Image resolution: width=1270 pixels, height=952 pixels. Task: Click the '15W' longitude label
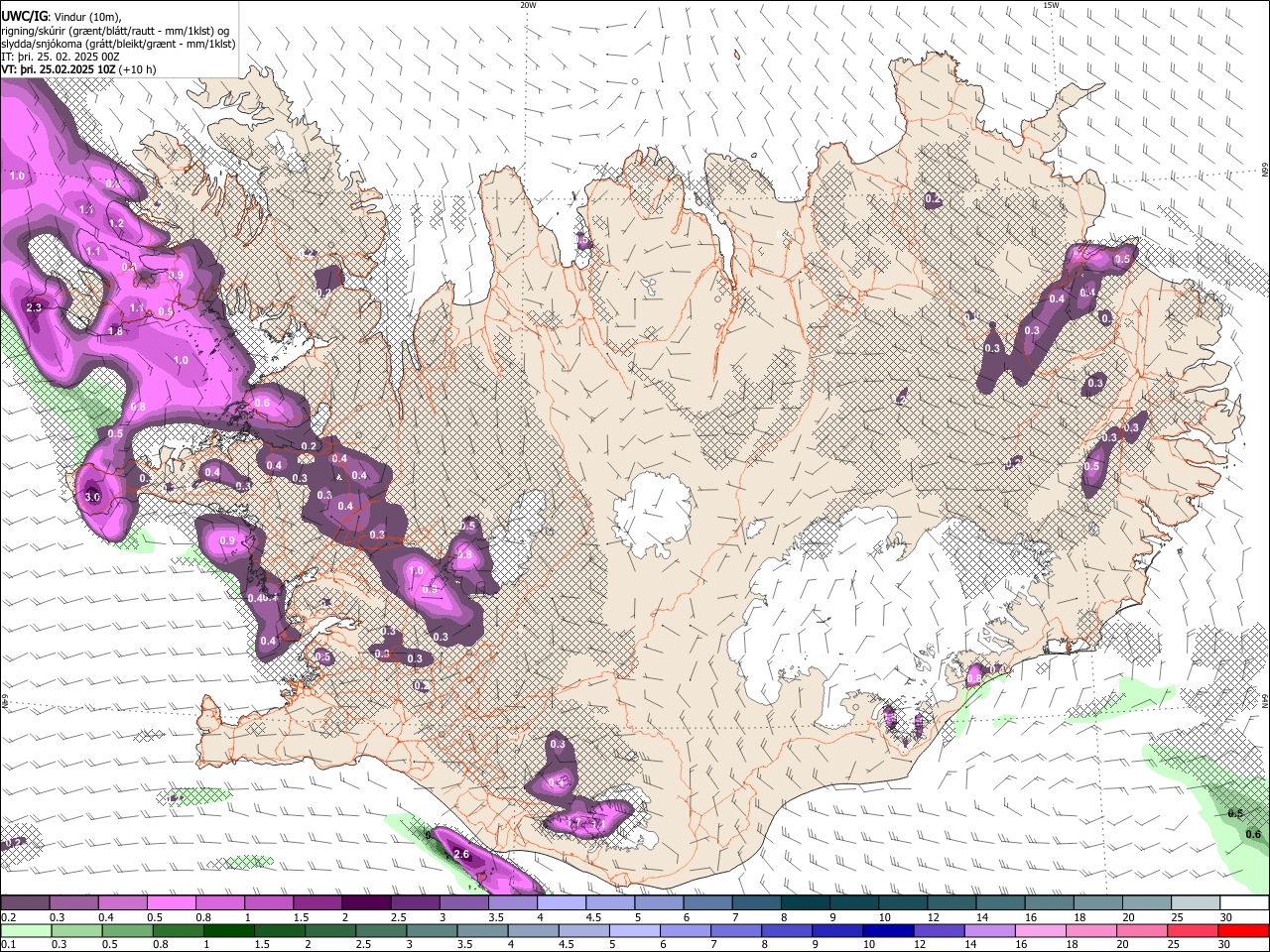1051,5
